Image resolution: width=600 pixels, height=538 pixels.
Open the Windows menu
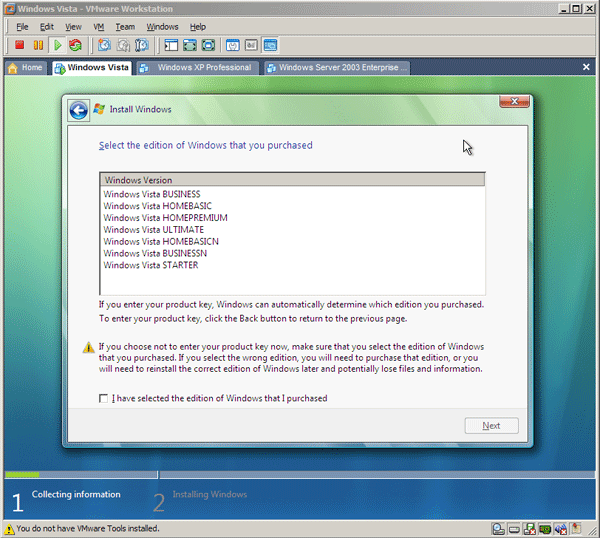(x=162, y=27)
